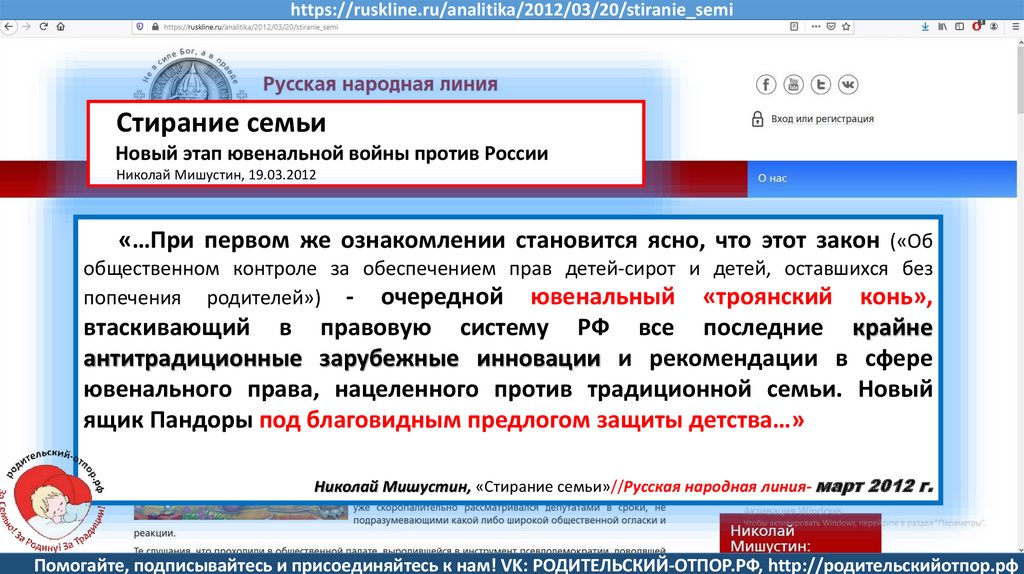Open the library bookmarks and history
This screenshot has height=574, width=1024.
(x=942, y=27)
